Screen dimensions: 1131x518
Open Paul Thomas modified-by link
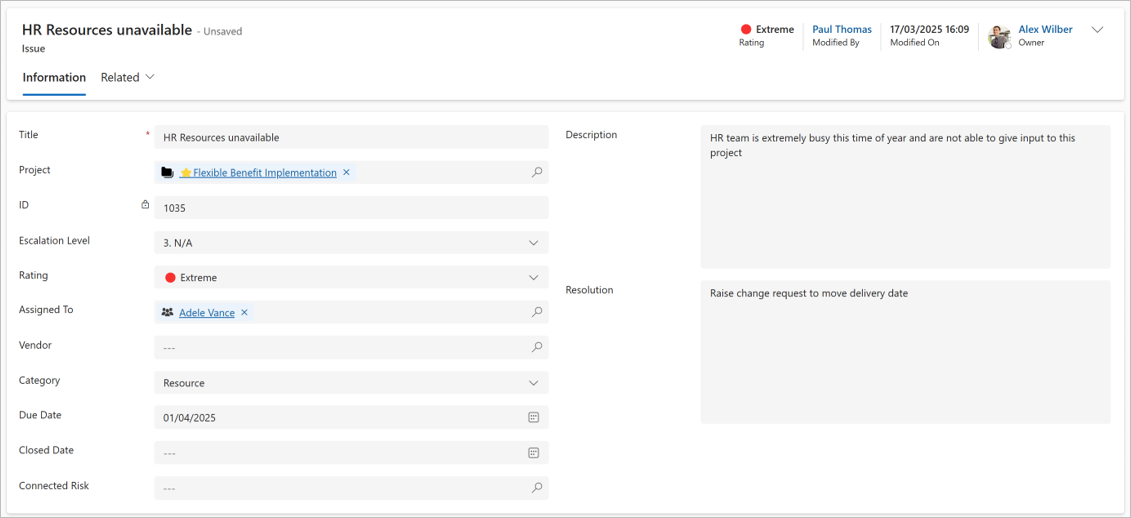tap(842, 30)
